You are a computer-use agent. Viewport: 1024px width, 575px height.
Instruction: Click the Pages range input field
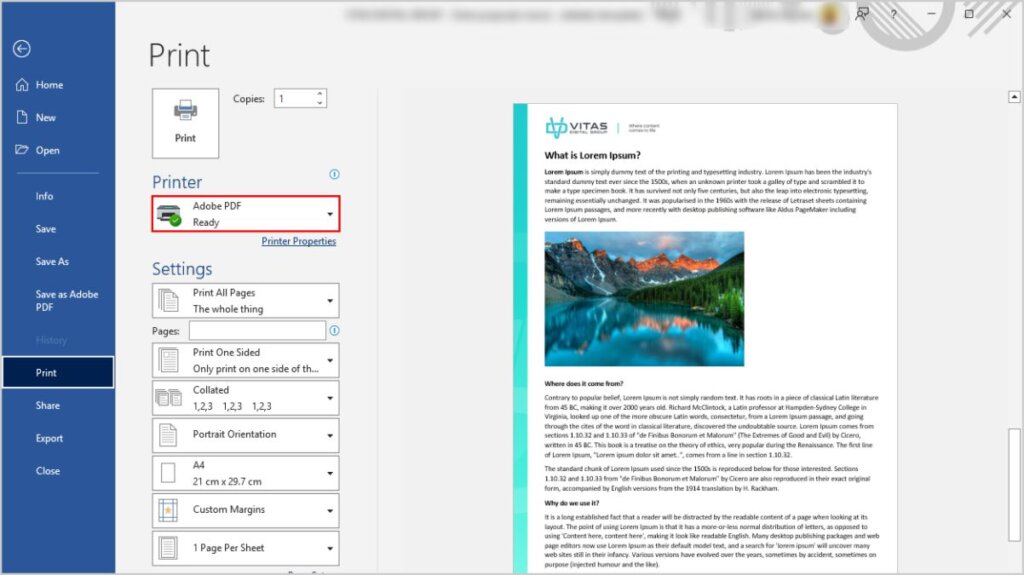[257, 331]
